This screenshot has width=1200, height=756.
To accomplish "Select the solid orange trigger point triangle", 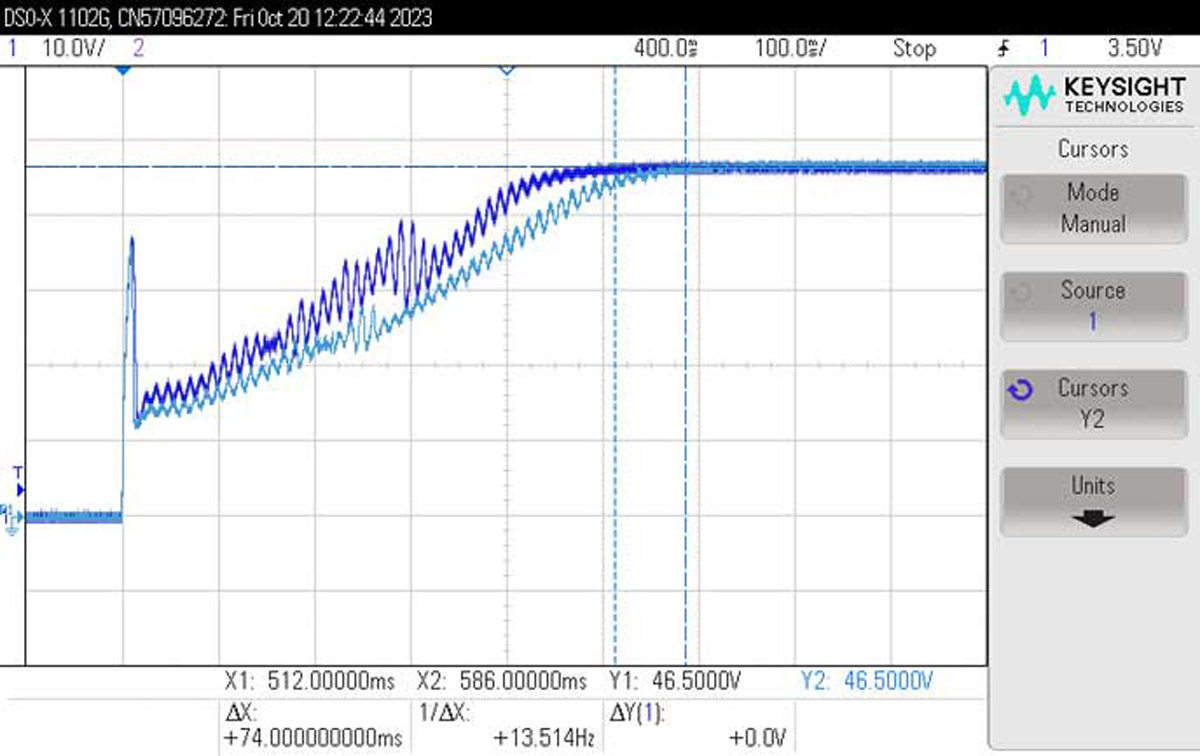I will [123, 71].
